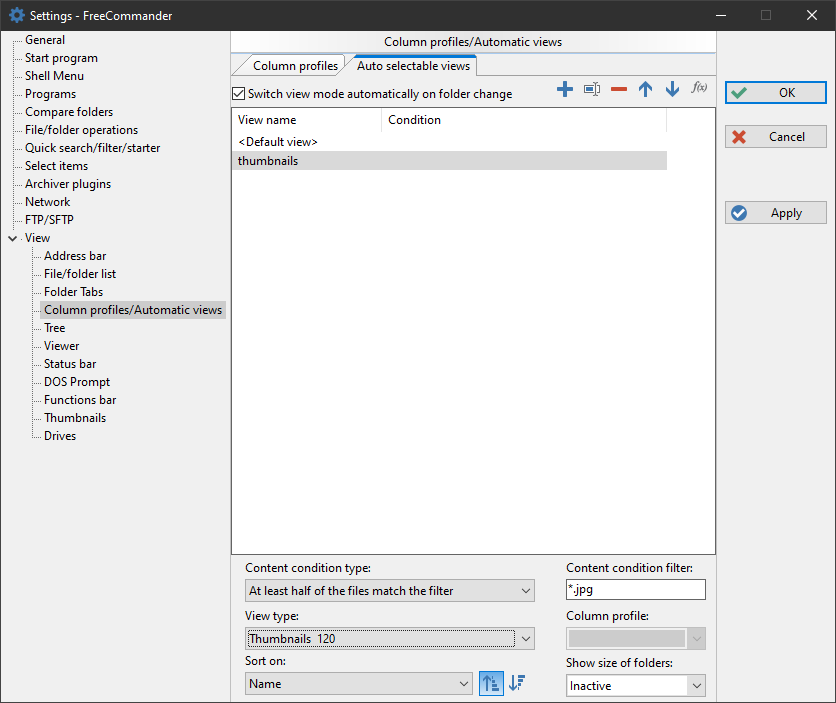Remove selected view with red minus icon

tap(619, 89)
